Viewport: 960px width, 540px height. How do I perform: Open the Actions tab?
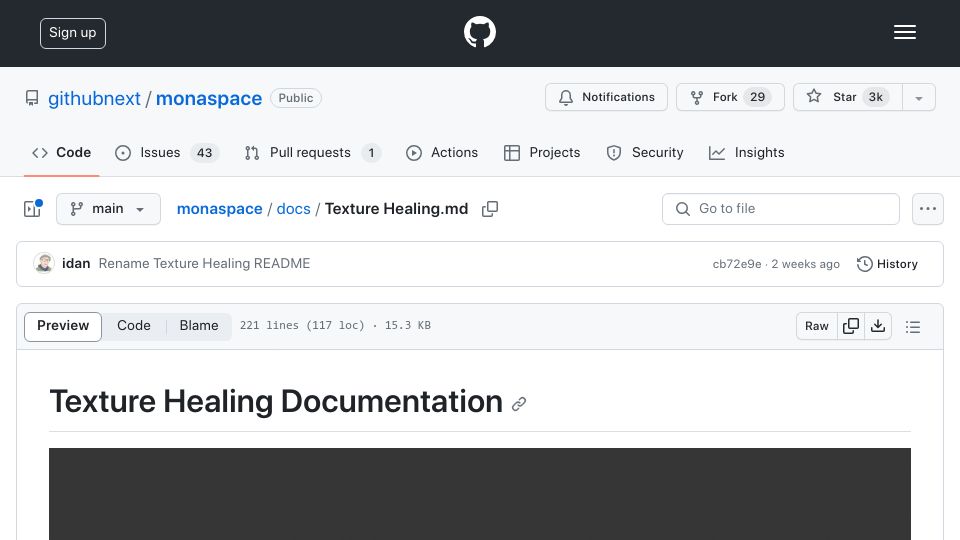(x=441, y=152)
